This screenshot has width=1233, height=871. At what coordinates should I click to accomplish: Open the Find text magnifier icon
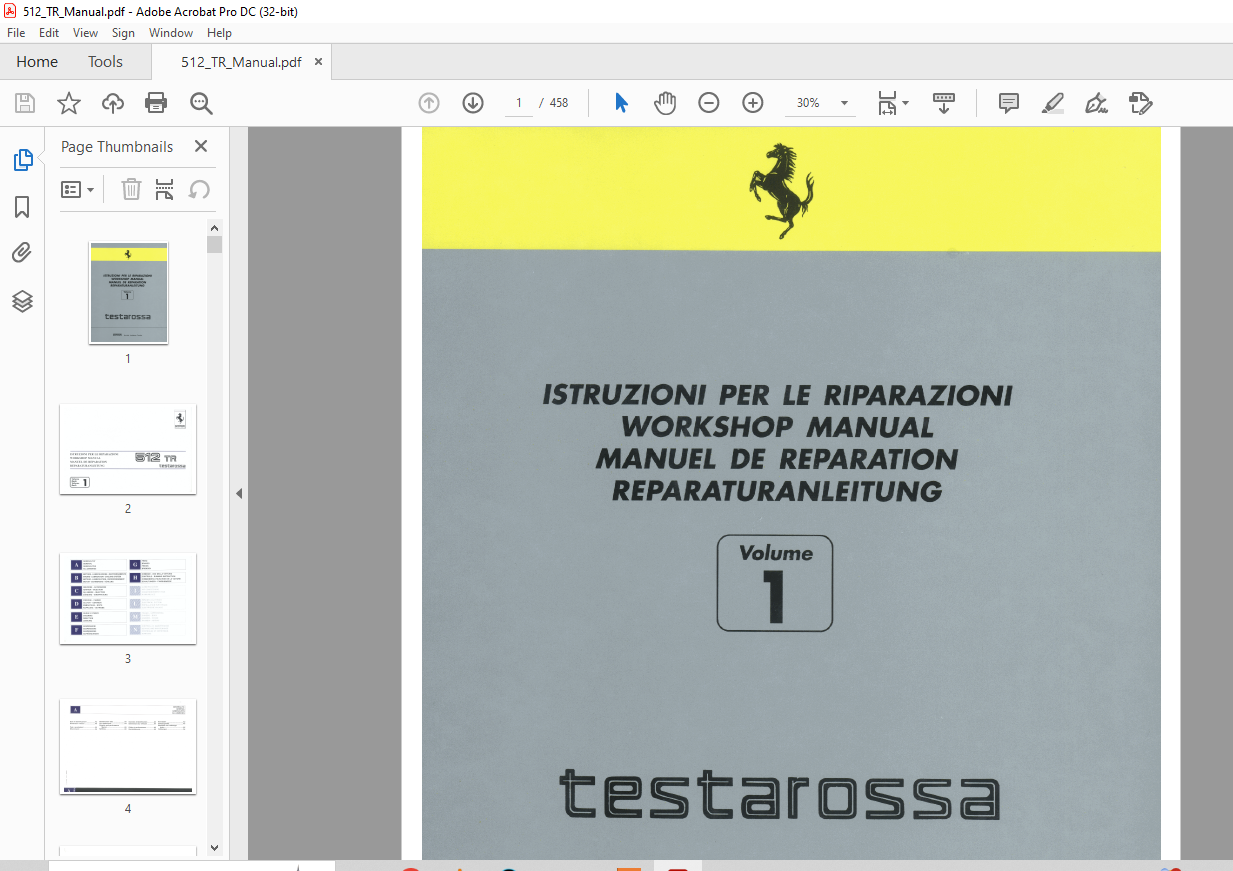point(201,103)
